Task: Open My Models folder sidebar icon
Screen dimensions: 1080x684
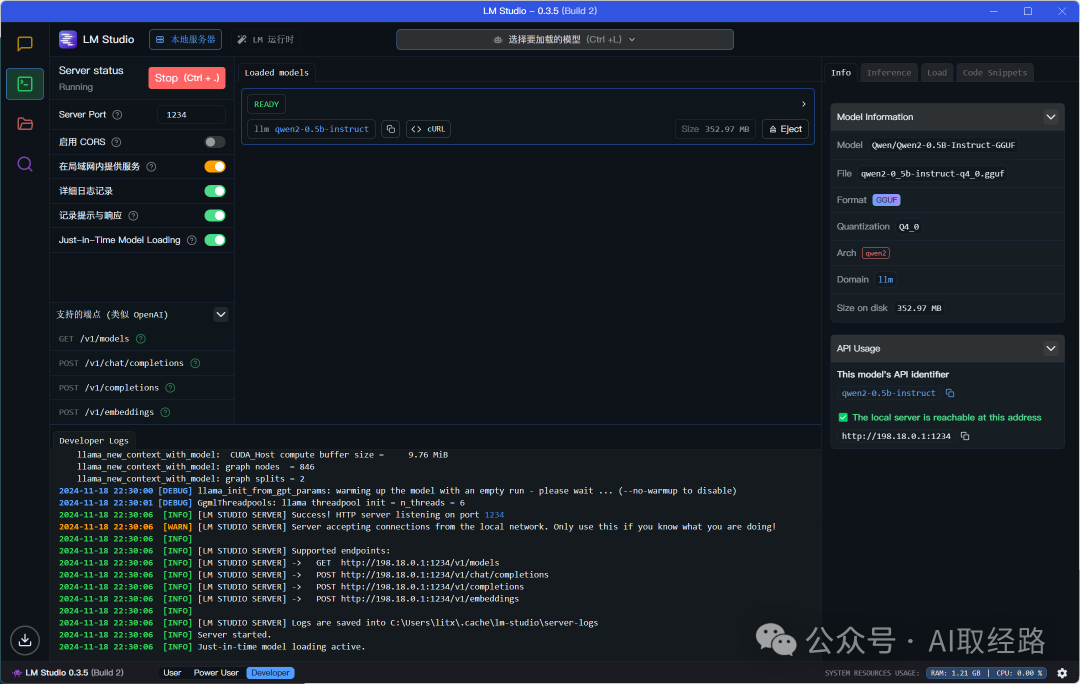Action: [25, 124]
